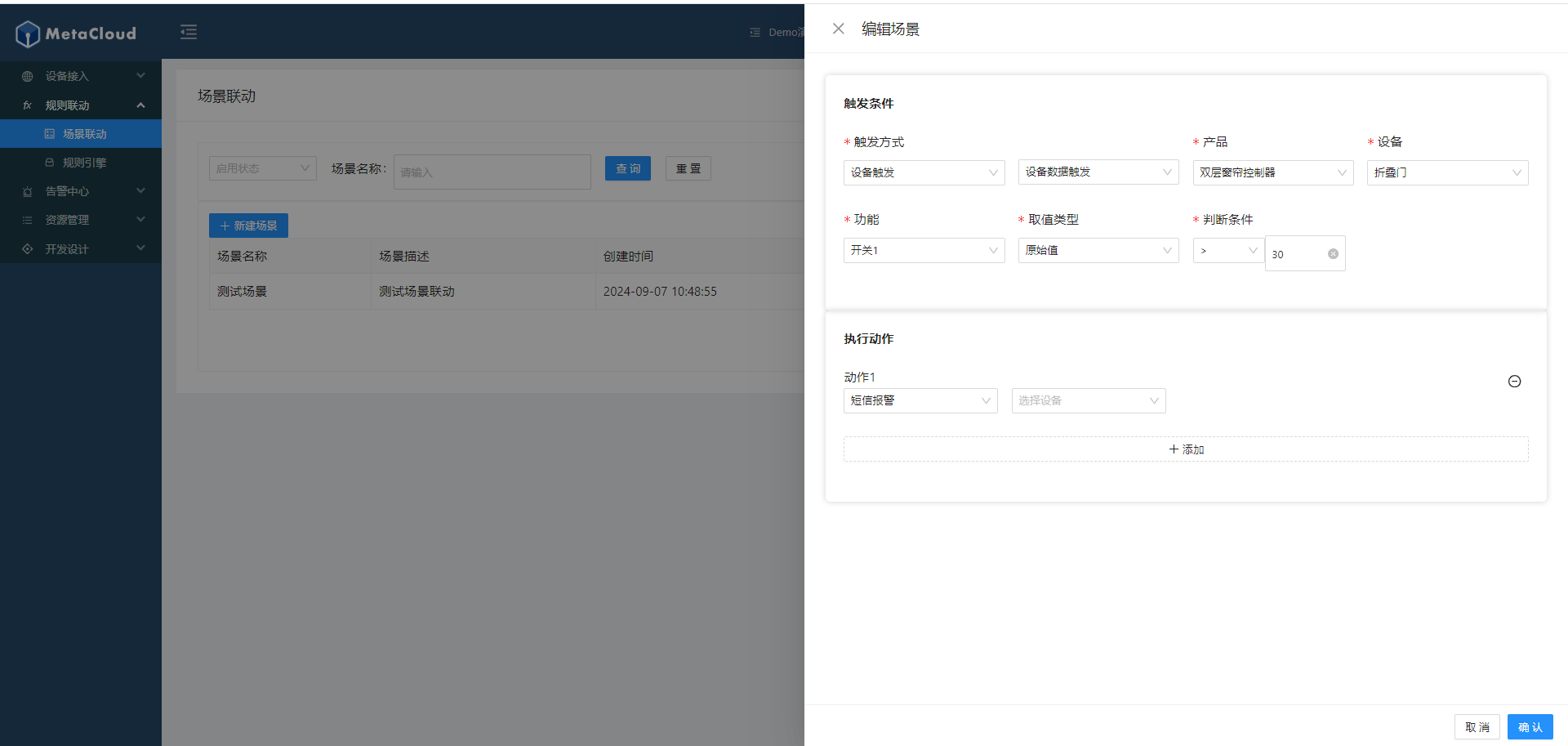Image resolution: width=1568 pixels, height=746 pixels.
Task: Expand the 告警中心 menu
Action: tap(140, 191)
